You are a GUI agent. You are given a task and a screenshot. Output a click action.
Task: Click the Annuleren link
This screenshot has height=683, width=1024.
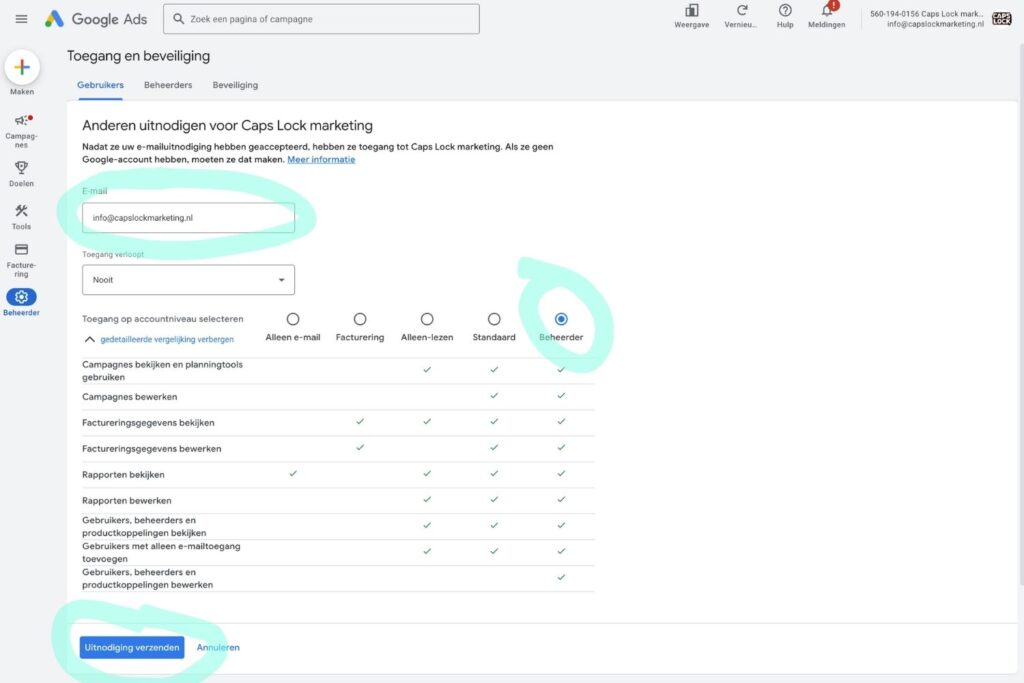(x=218, y=647)
